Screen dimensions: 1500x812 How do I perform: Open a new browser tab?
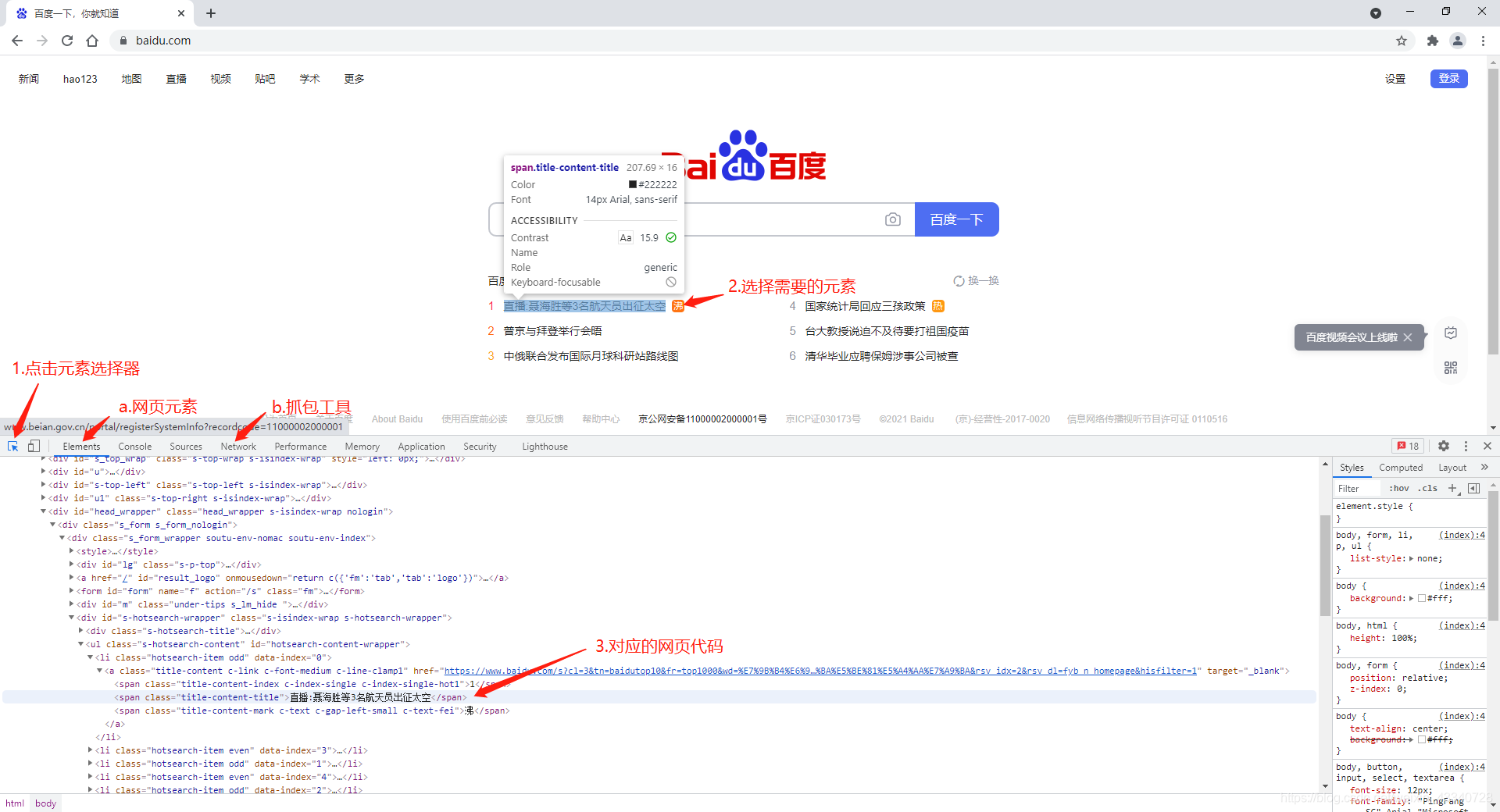[211, 13]
